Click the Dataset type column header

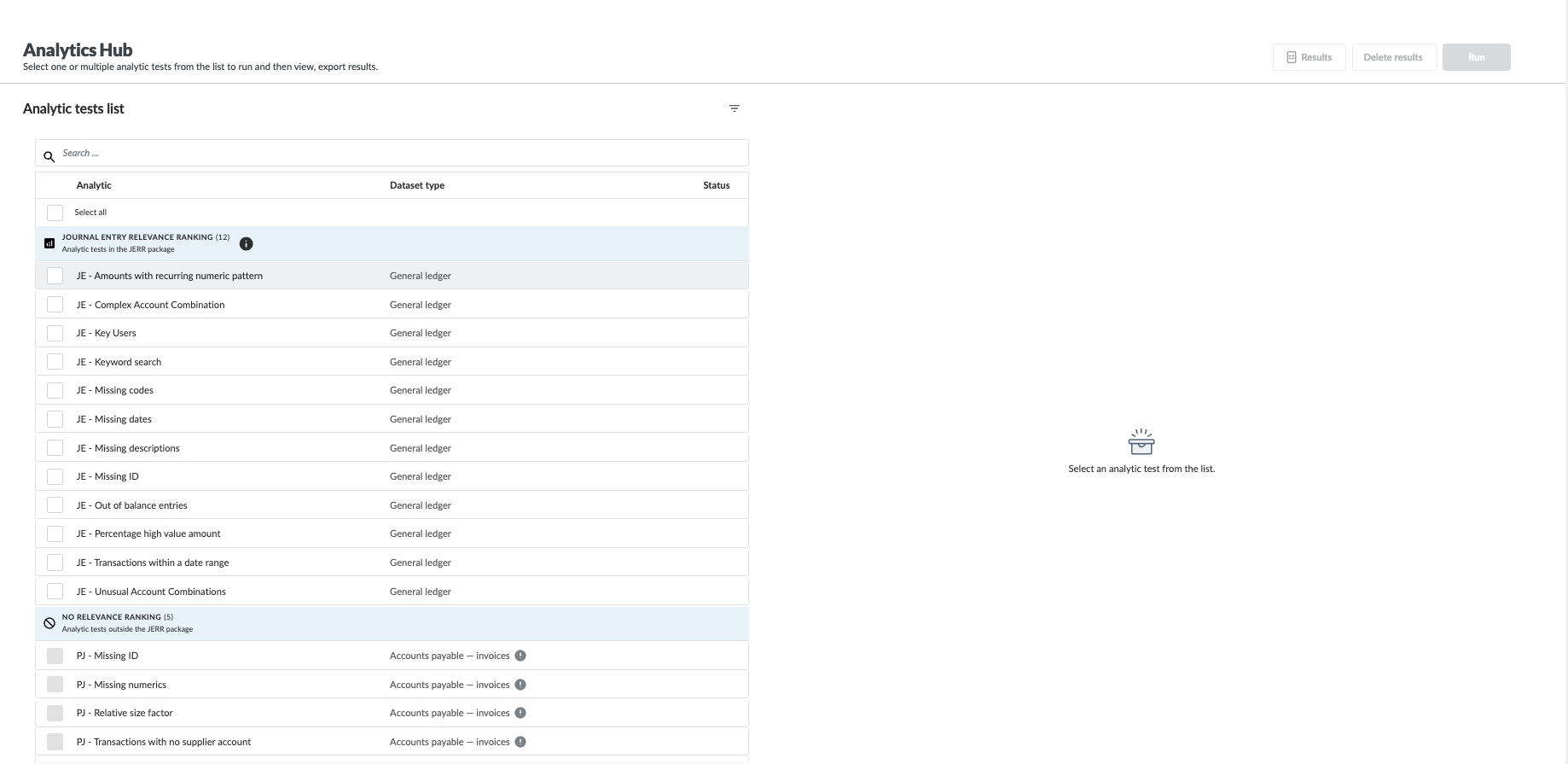coord(417,185)
